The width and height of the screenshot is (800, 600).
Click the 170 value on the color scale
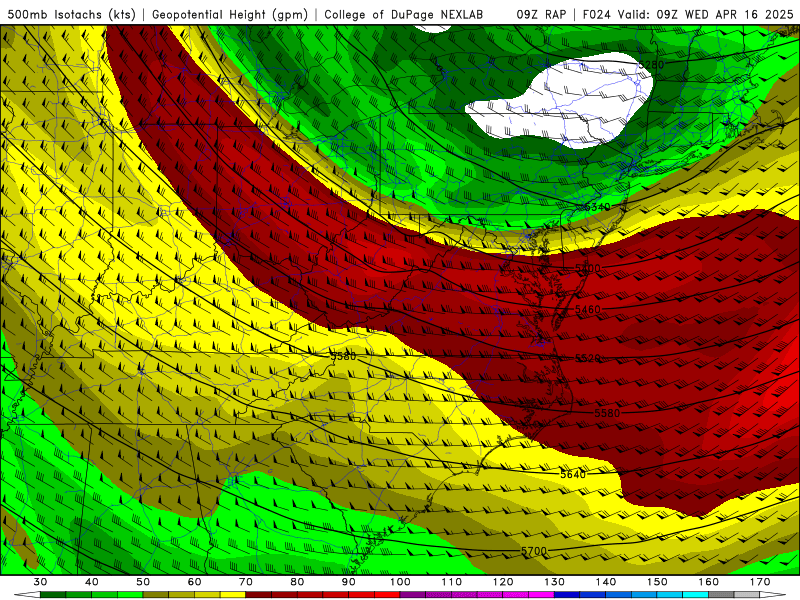(760, 582)
